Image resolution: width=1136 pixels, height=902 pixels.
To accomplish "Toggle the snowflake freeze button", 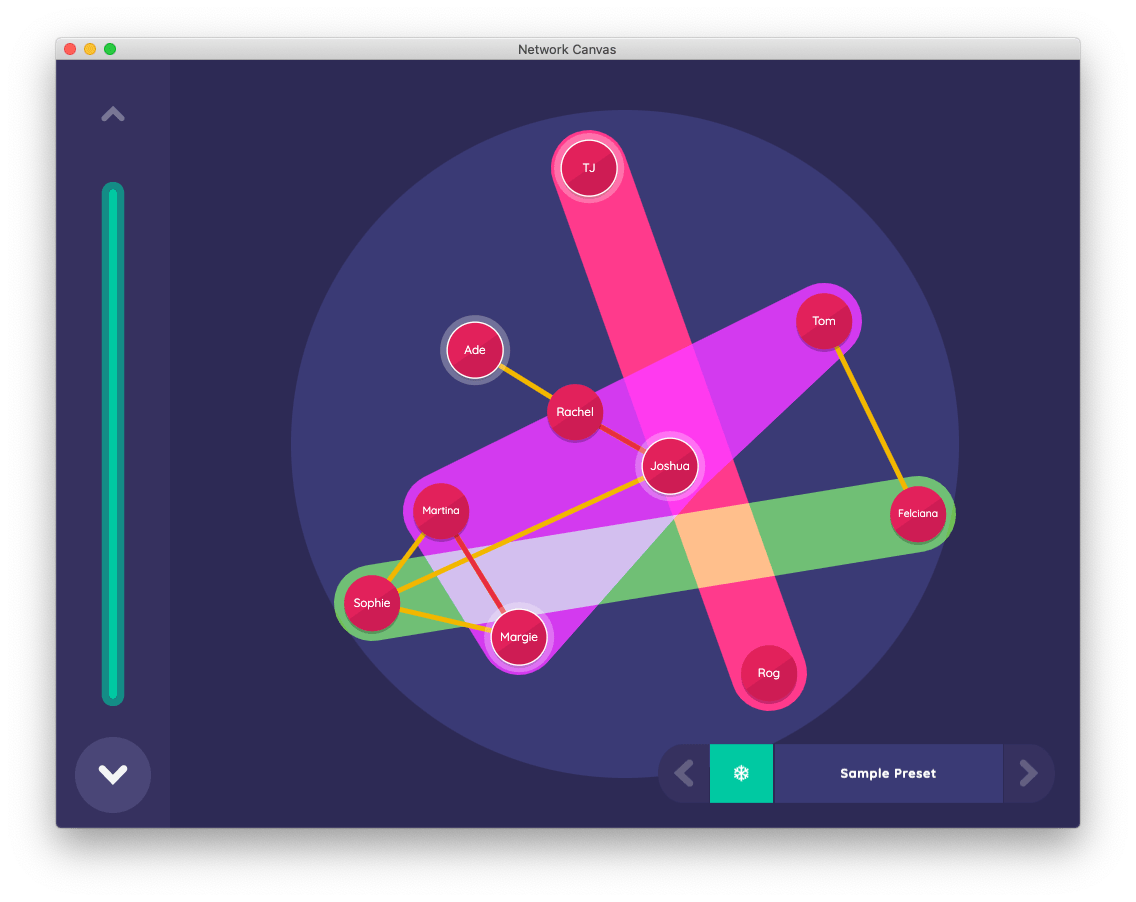I will (741, 773).
